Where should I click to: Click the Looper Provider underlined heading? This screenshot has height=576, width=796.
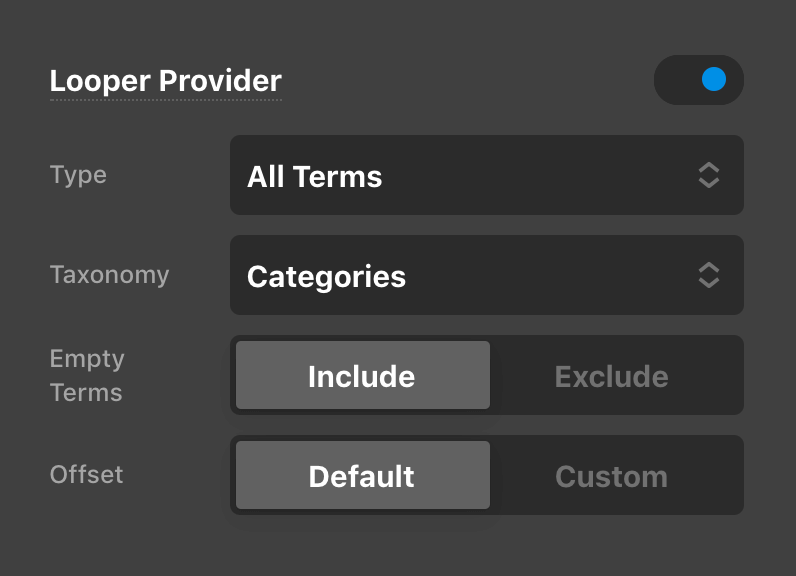click(x=166, y=81)
